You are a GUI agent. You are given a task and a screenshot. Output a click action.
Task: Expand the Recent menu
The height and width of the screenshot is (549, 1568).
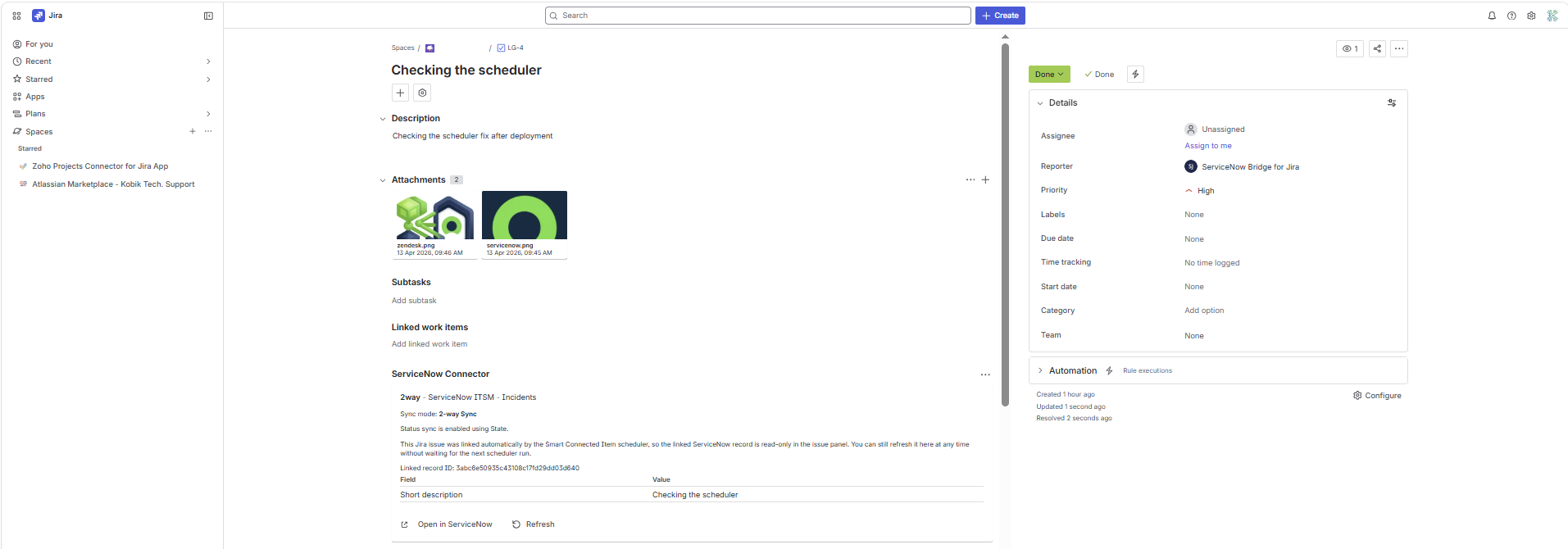pyautogui.click(x=208, y=61)
